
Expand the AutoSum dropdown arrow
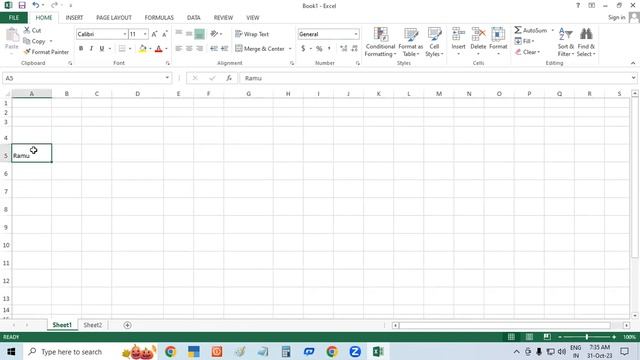(x=553, y=31)
